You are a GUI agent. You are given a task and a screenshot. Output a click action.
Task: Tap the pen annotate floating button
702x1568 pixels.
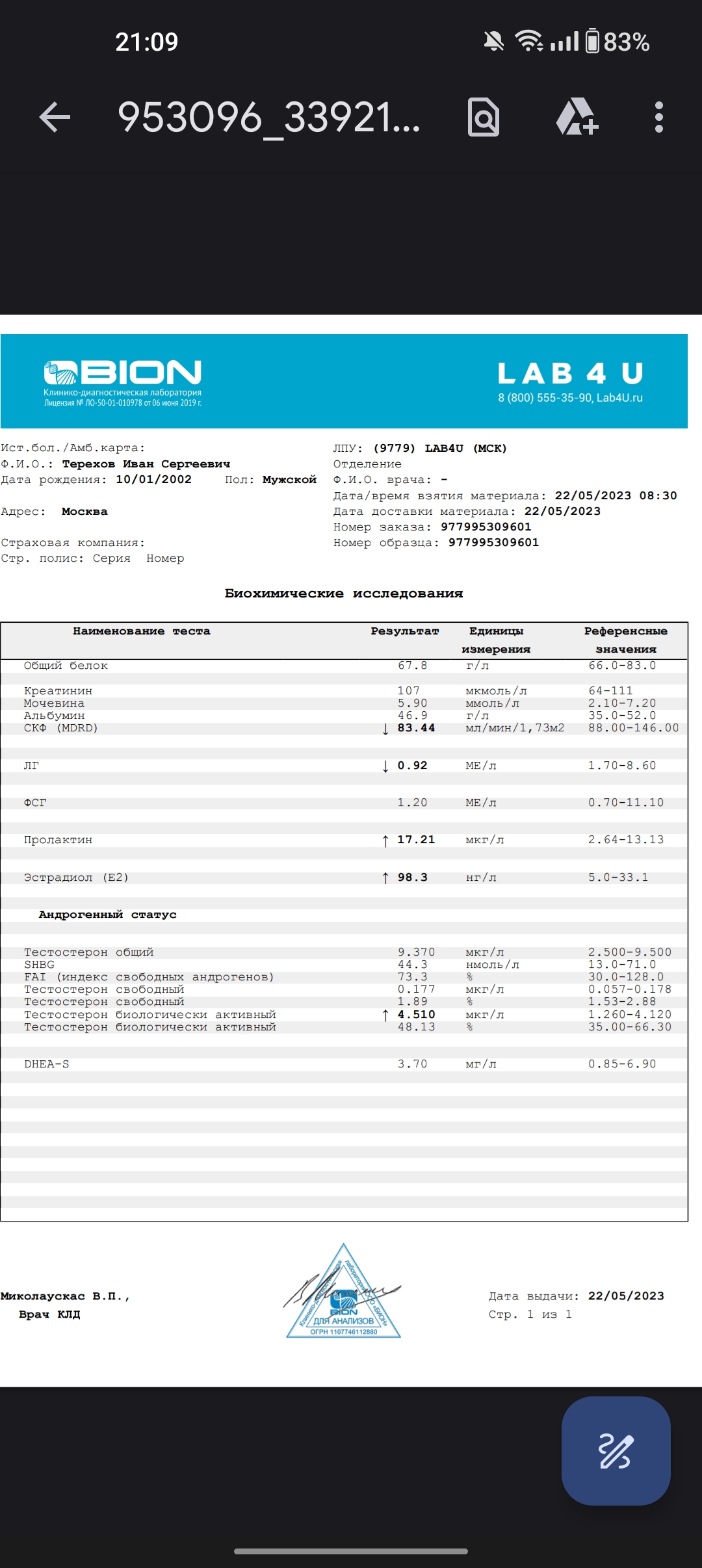616,1450
